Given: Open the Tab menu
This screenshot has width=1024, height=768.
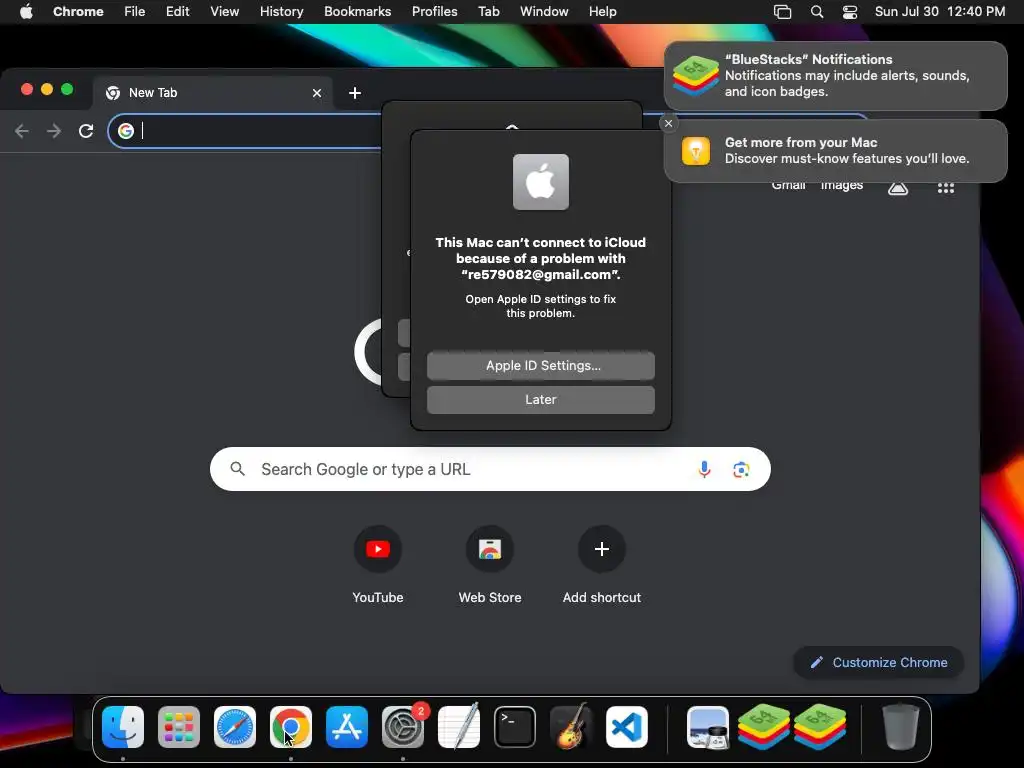Looking at the screenshot, I should [x=488, y=12].
